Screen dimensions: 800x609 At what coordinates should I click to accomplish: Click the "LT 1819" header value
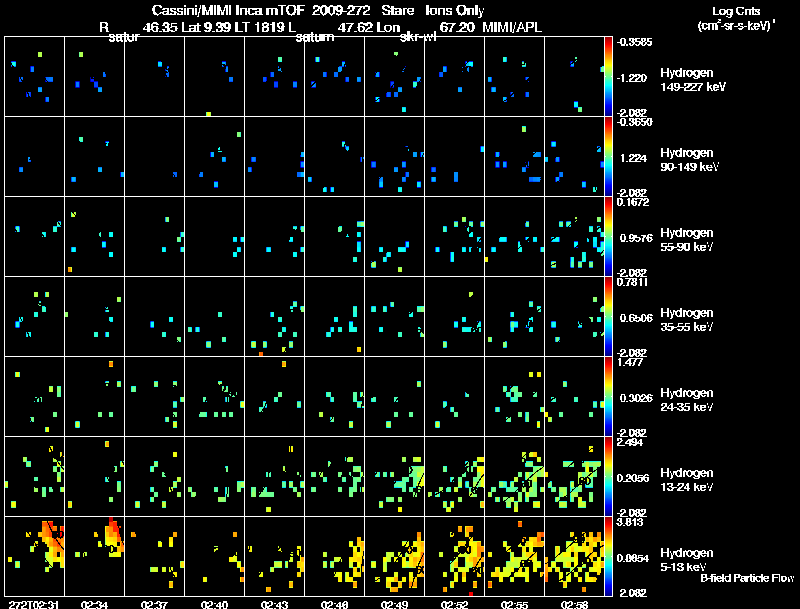coord(261,27)
